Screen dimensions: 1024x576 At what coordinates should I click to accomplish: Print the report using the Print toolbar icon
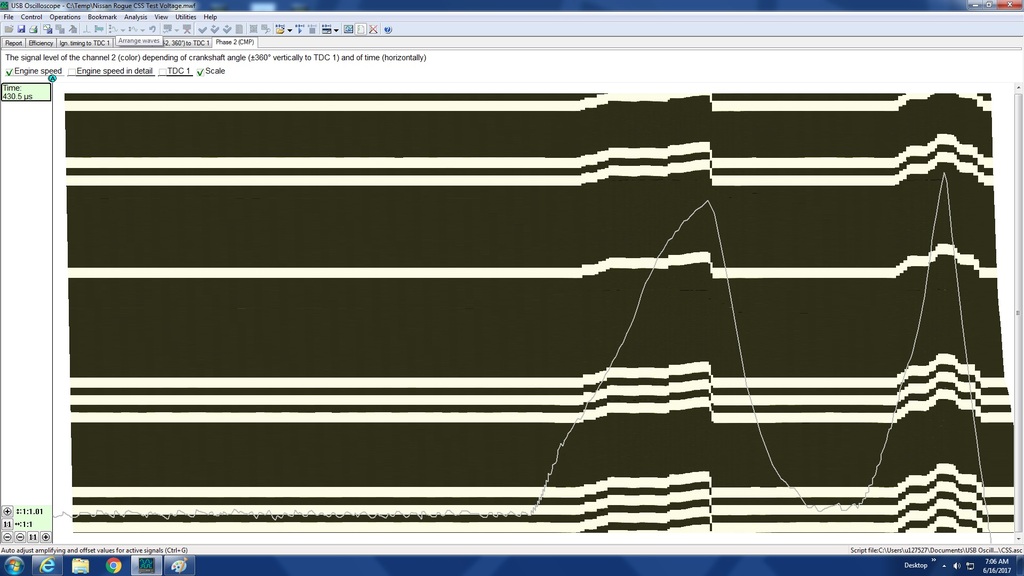(33, 29)
